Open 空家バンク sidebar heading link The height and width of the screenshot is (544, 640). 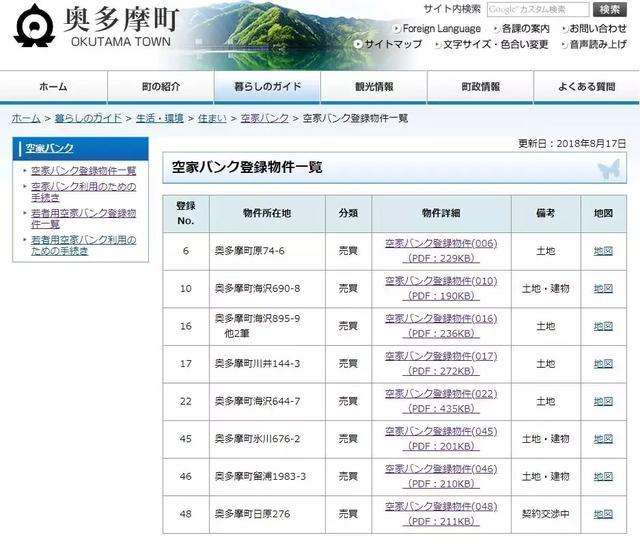[x=49, y=148]
